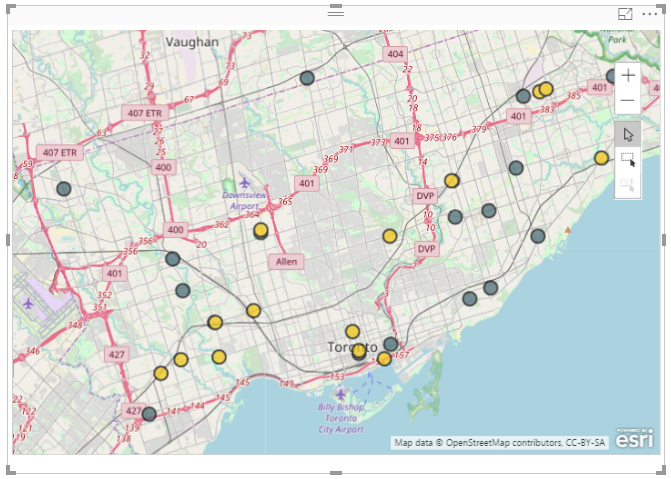Select the grey point partly hidden behind the zoom-in button
Image resolution: width=671 pixels, height=479 pixels.
(x=611, y=77)
